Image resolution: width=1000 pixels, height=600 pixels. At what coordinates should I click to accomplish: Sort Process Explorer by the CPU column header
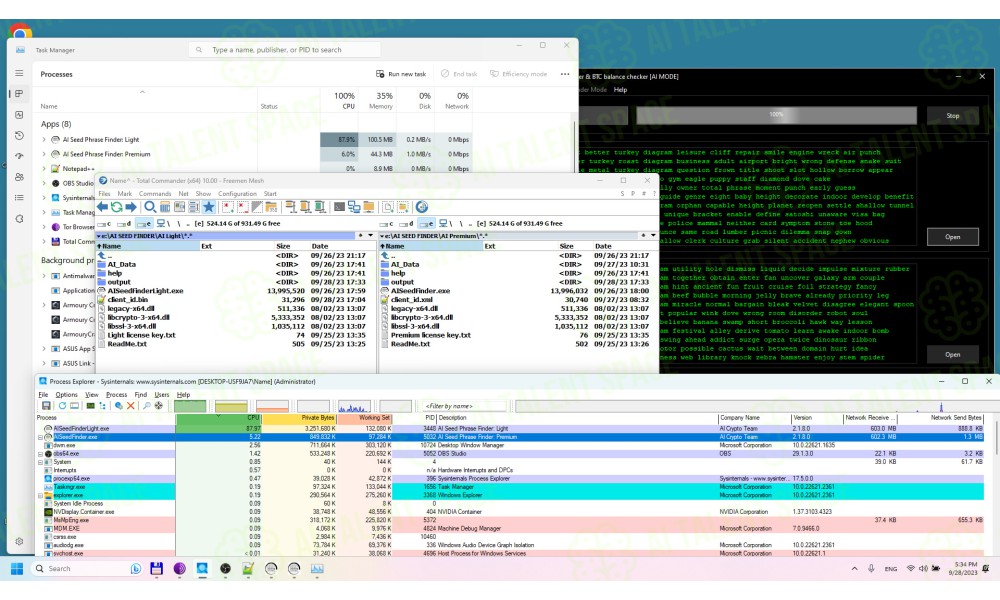(x=218, y=418)
